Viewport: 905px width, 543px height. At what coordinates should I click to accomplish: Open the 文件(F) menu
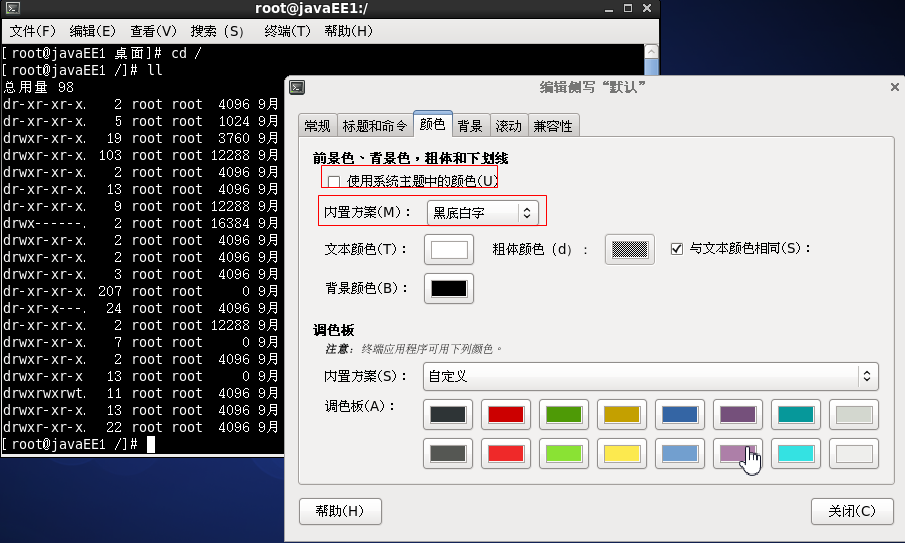[x=33, y=31]
